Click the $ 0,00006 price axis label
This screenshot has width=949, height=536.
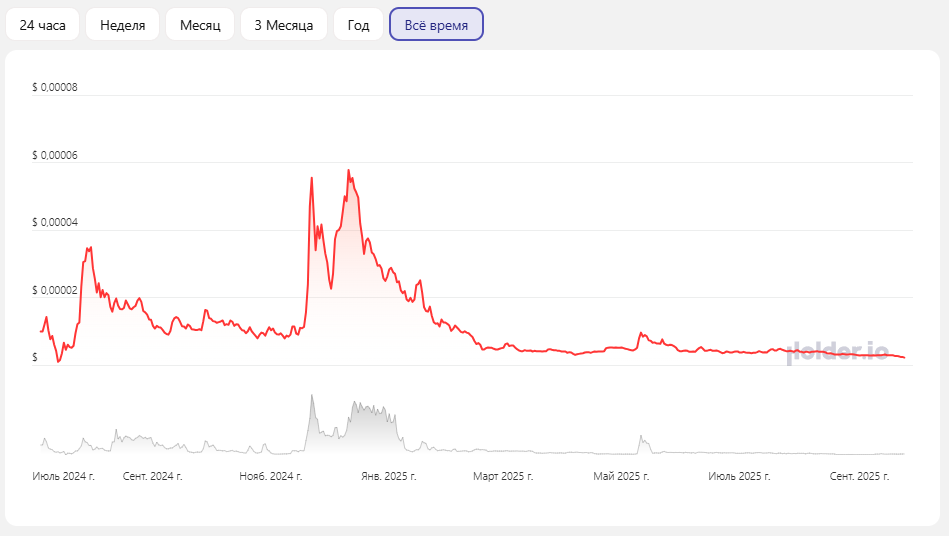[55, 155]
